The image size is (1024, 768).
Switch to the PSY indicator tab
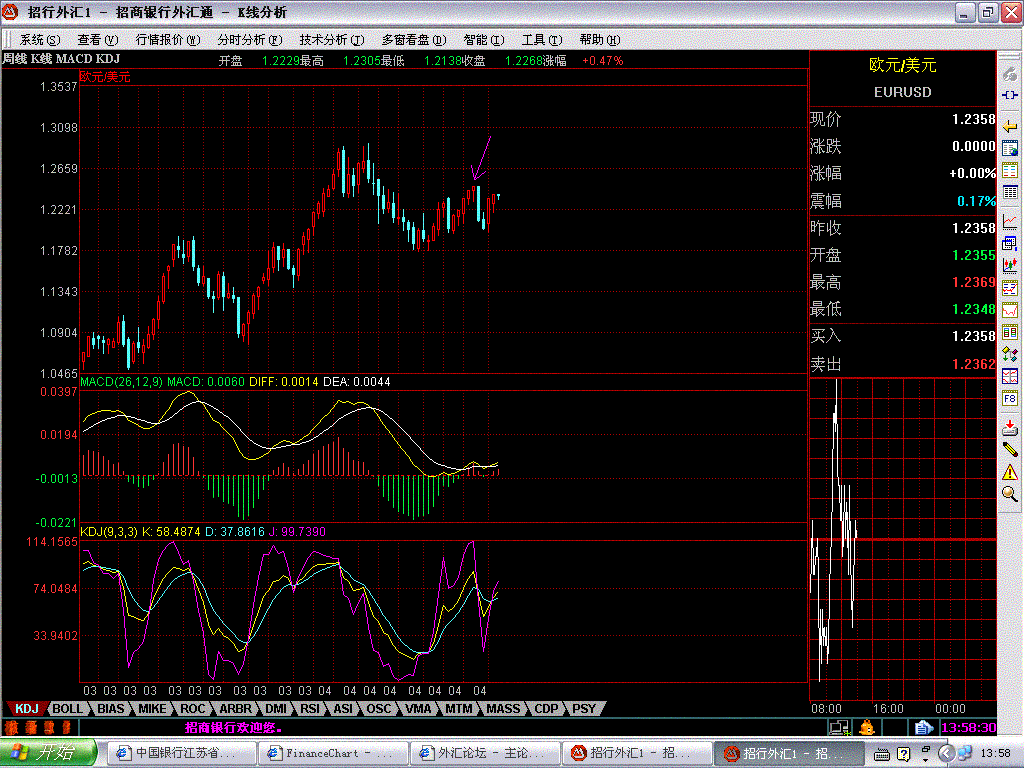point(584,709)
